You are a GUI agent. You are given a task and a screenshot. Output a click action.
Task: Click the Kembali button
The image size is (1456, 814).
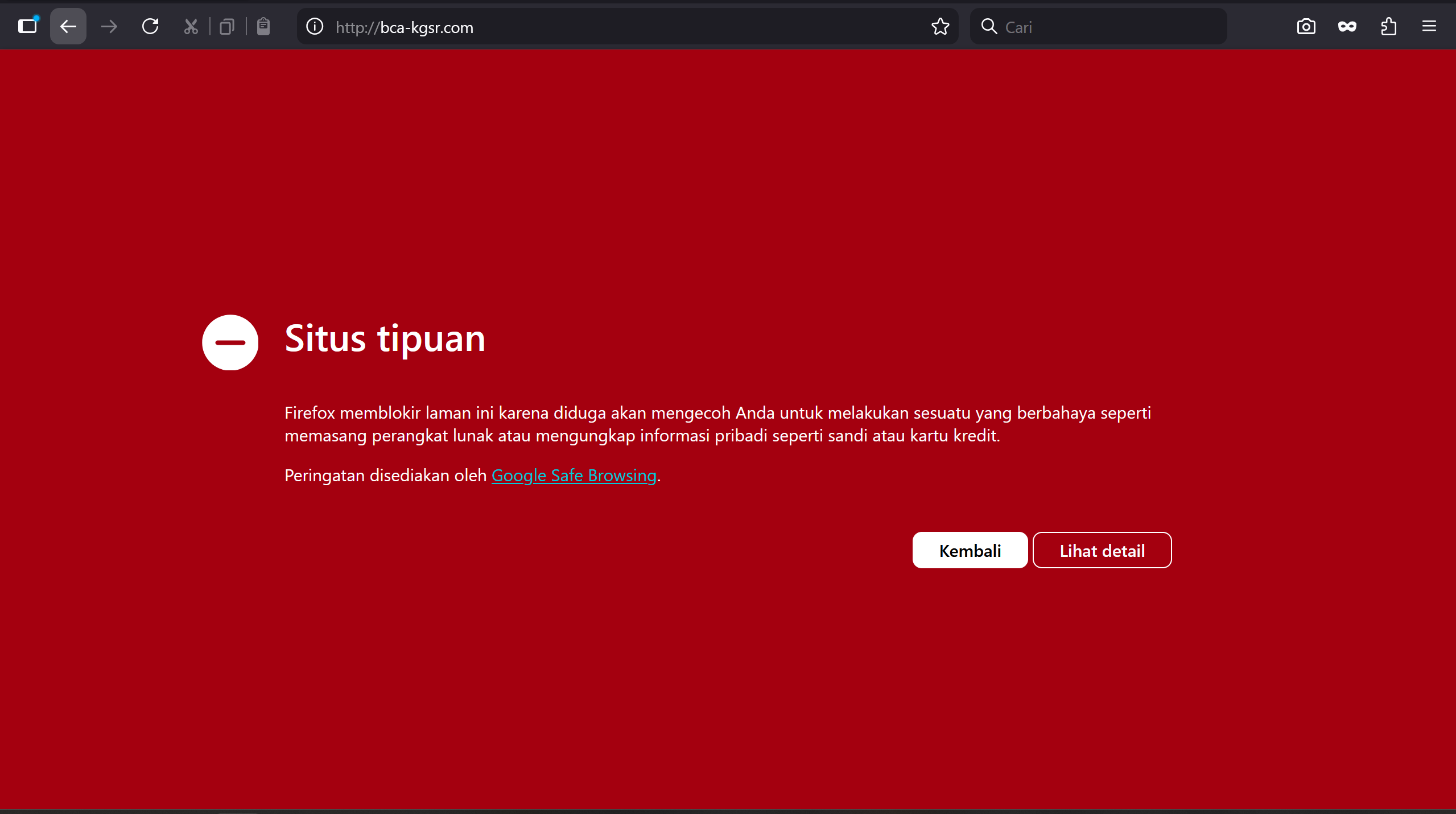(970, 550)
